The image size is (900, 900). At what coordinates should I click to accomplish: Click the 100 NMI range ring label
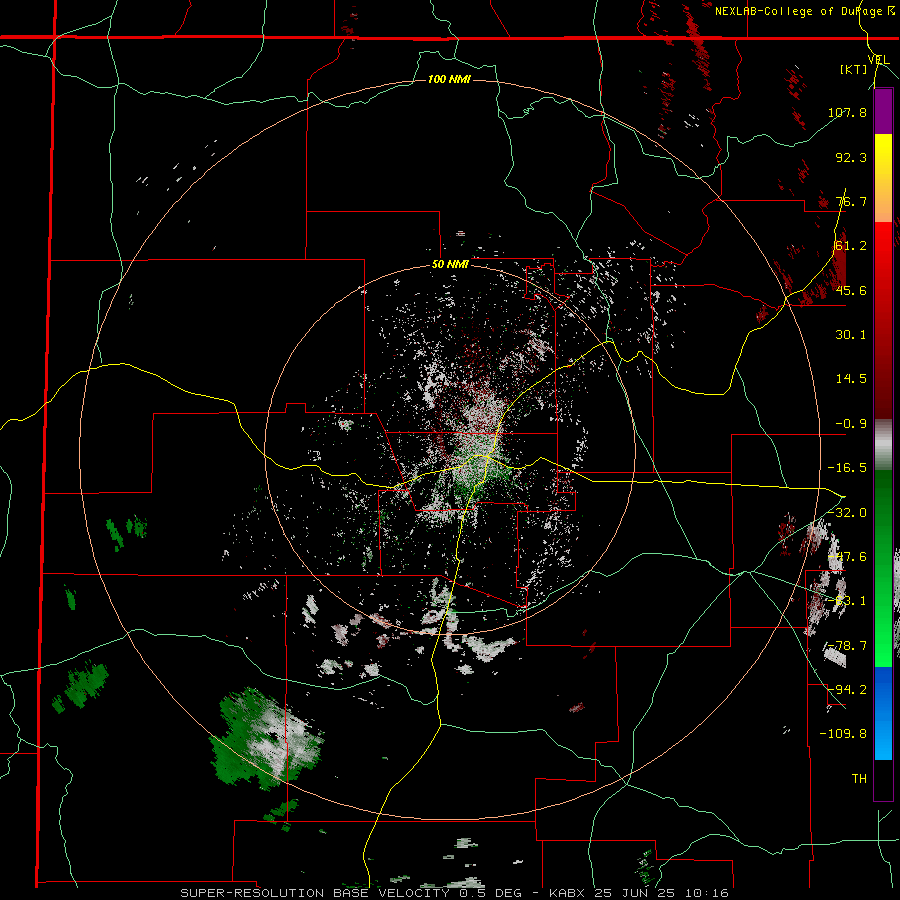(449, 79)
